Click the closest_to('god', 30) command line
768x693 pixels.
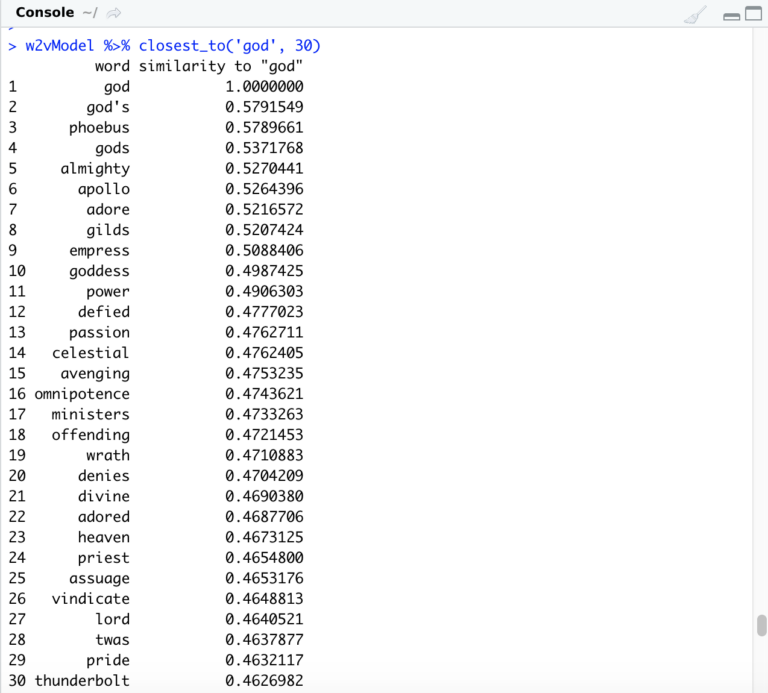[x=230, y=46]
